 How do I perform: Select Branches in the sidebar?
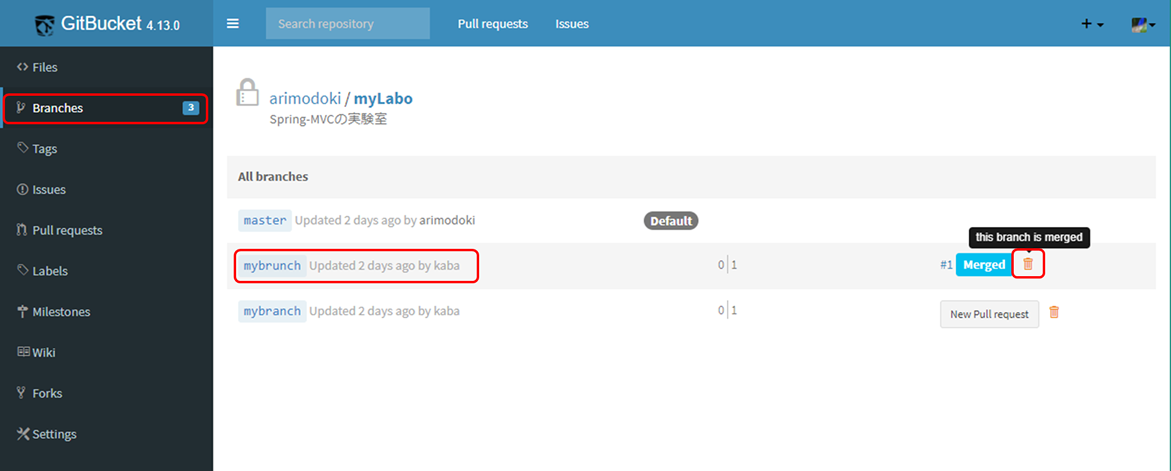106,108
